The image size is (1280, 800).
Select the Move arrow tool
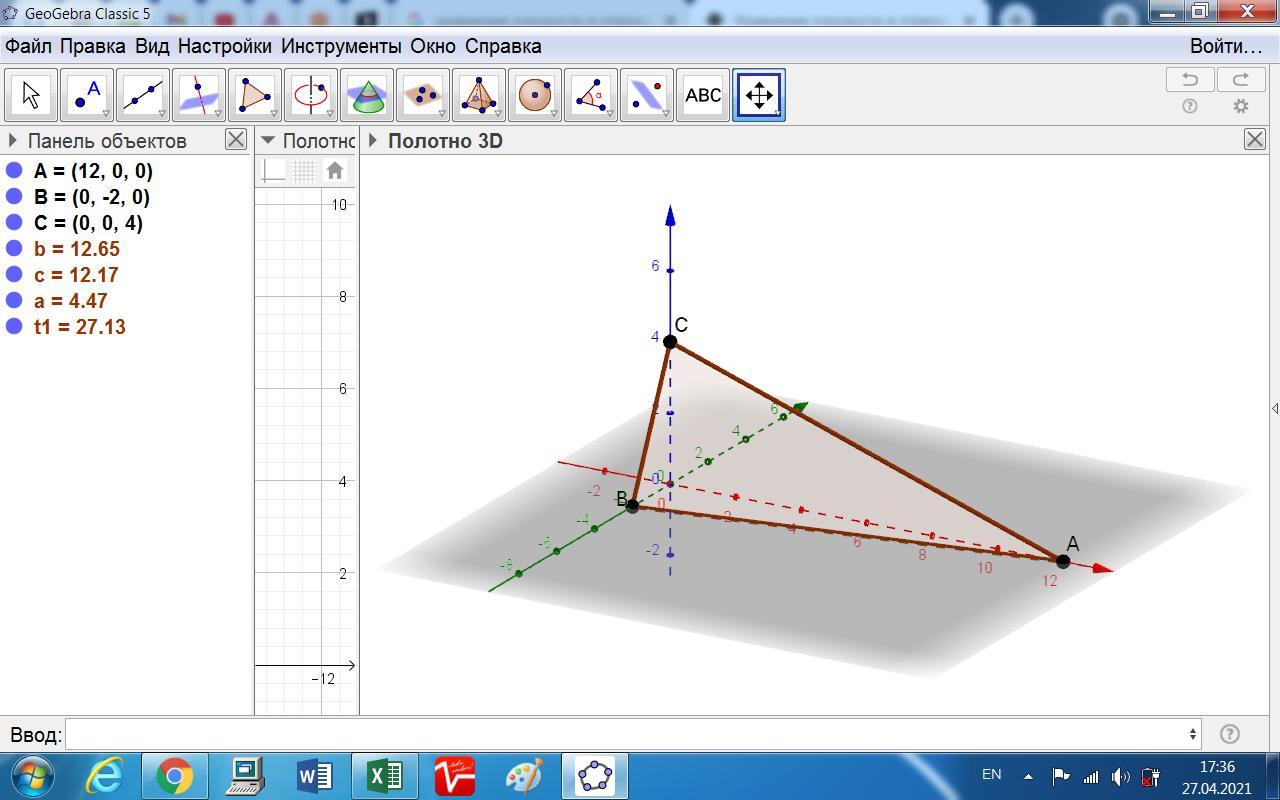coord(30,95)
